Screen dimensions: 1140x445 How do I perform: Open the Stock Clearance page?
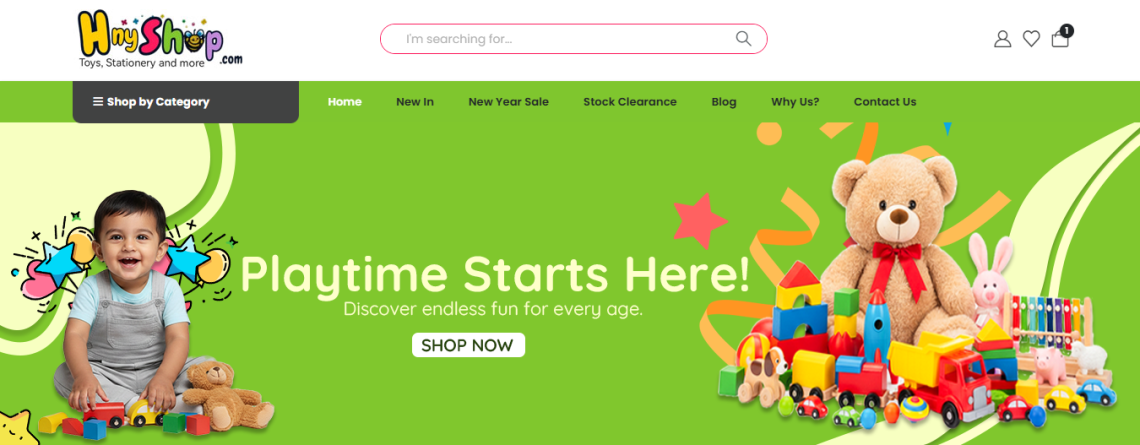pyautogui.click(x=630, y=102)
